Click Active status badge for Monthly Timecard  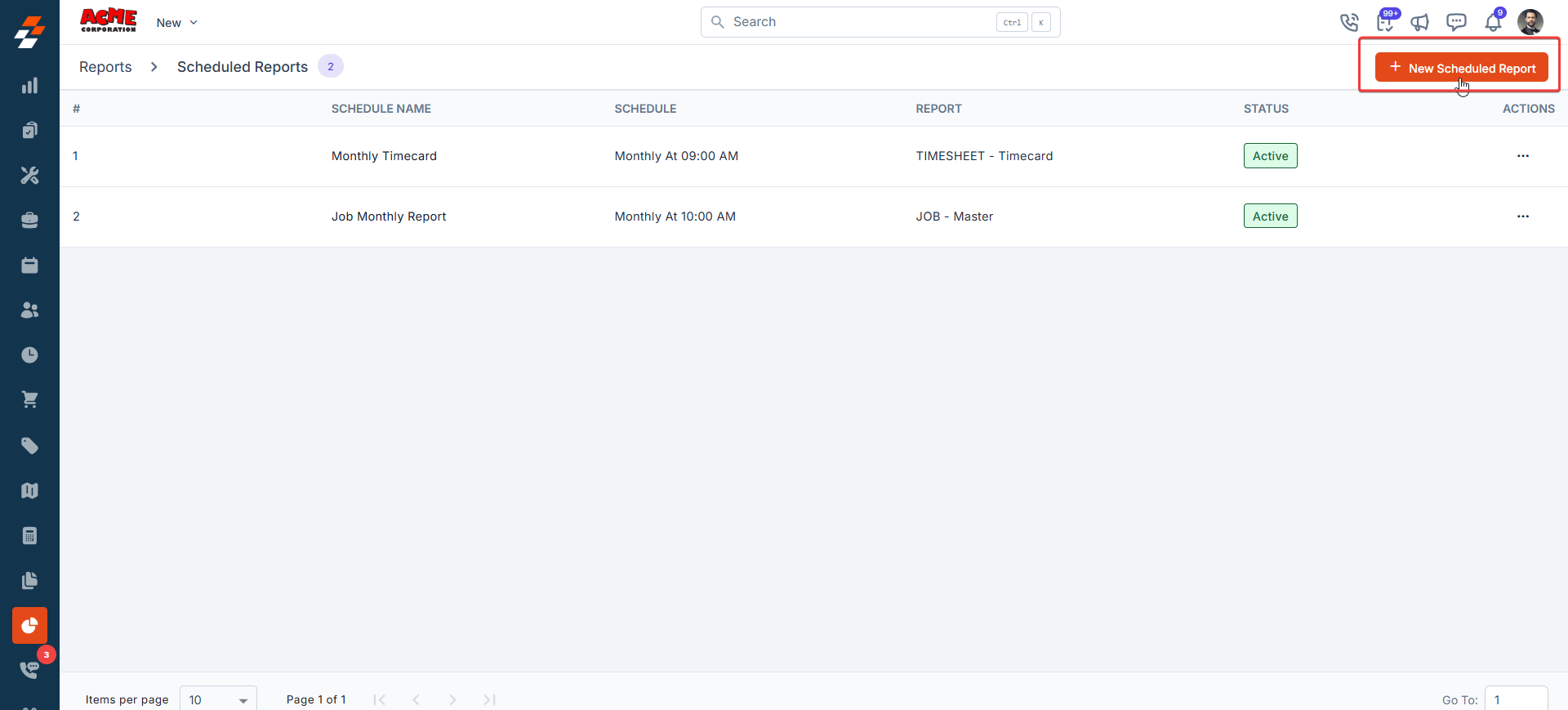pyautogui.click(x=1271, y=156)
